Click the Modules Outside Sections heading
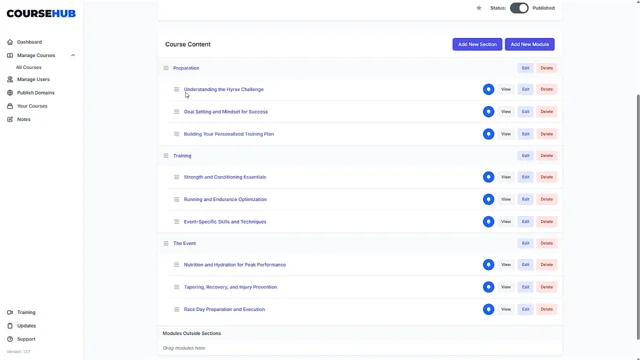 [x=191, y=333]
